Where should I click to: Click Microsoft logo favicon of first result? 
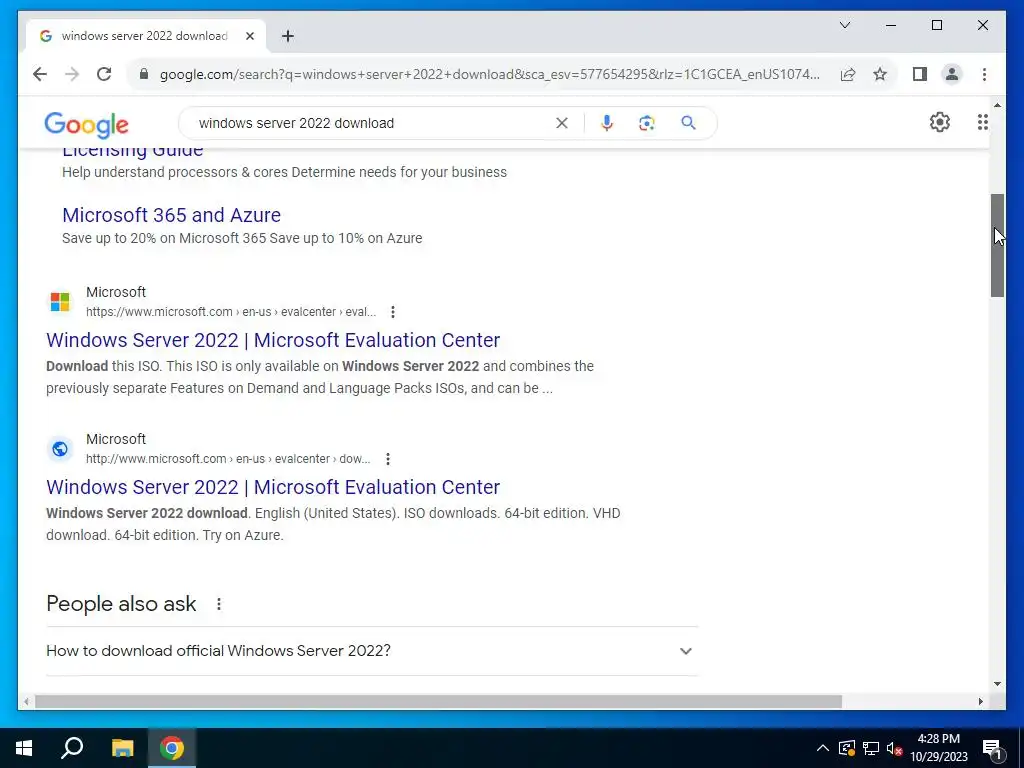60,302
